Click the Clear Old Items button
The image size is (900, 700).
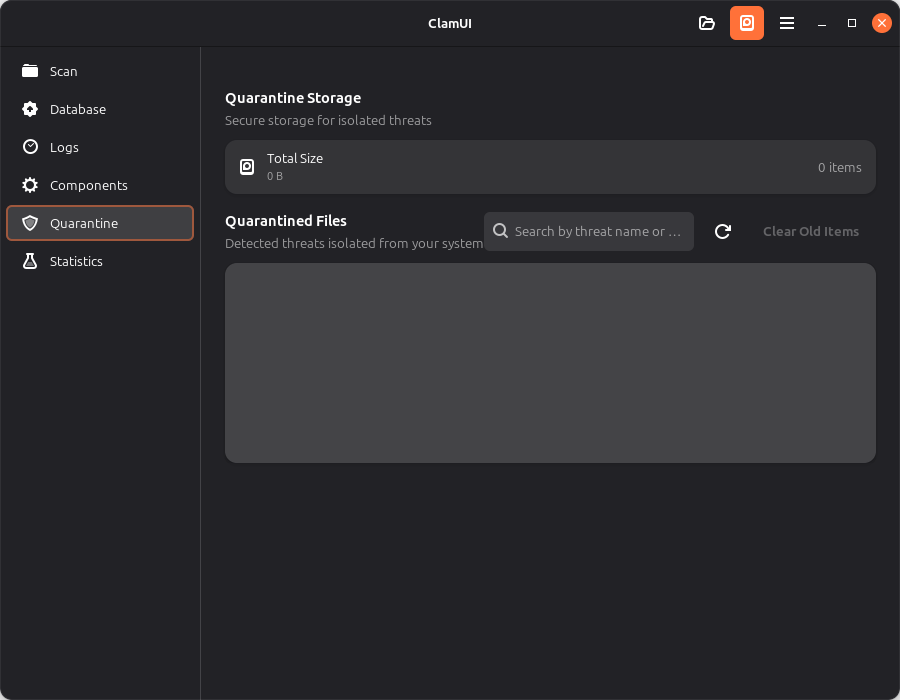point(810,231)
